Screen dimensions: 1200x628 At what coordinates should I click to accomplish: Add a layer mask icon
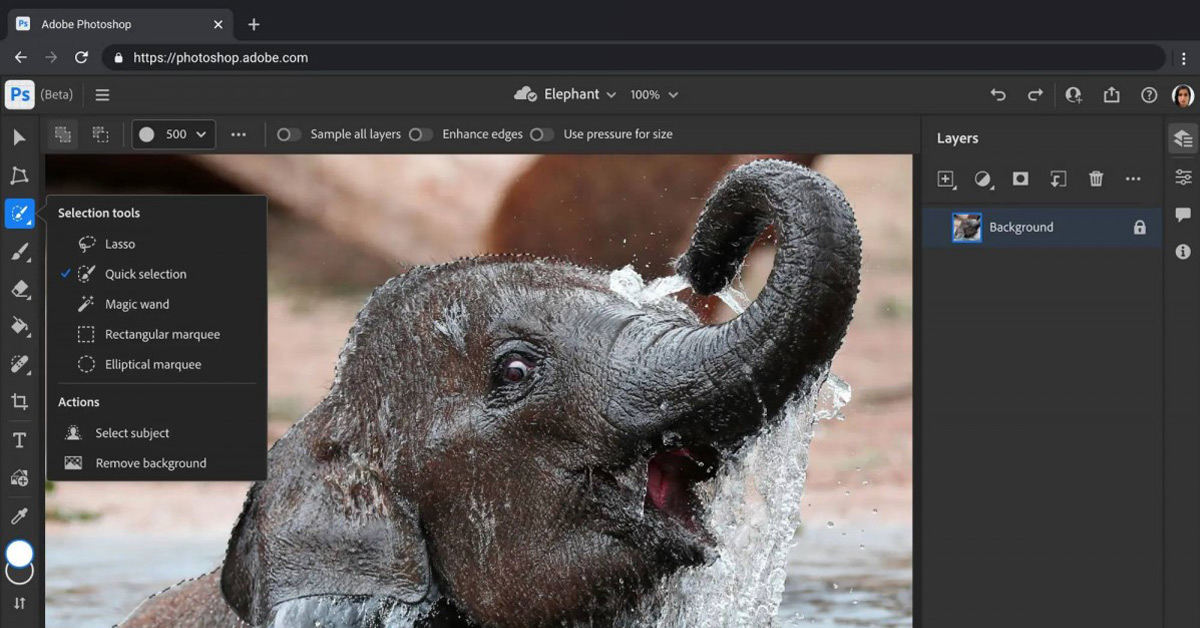tap(1020, 179)
